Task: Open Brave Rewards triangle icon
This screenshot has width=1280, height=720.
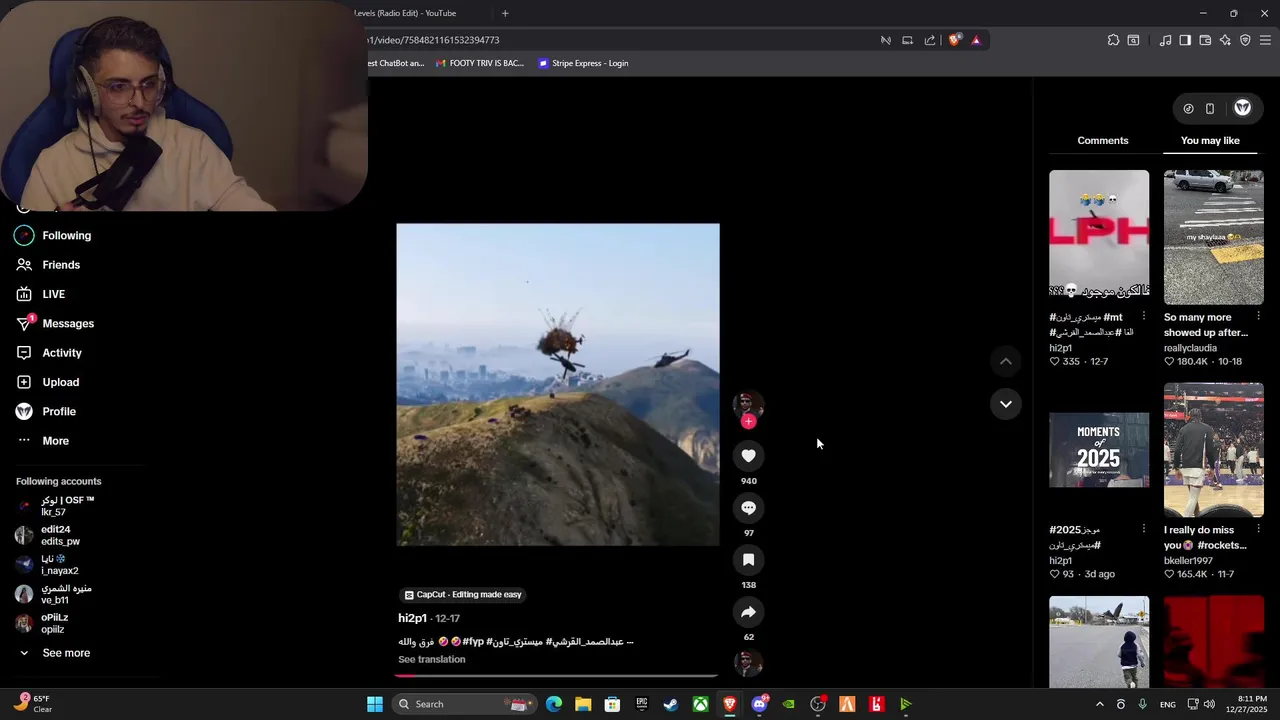Action: click(x=976, y=40)
